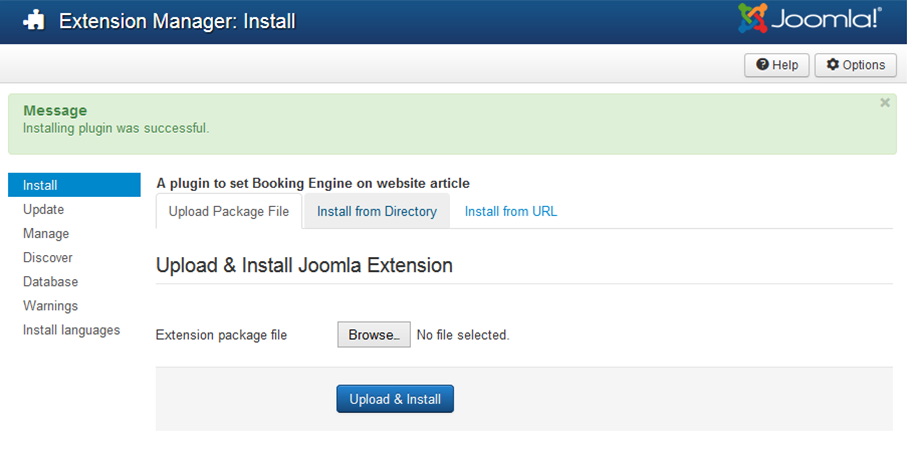This screenshot has height=451, width=907.
Task: Open Install languages in the sidebar
Action: click(71, 330)
